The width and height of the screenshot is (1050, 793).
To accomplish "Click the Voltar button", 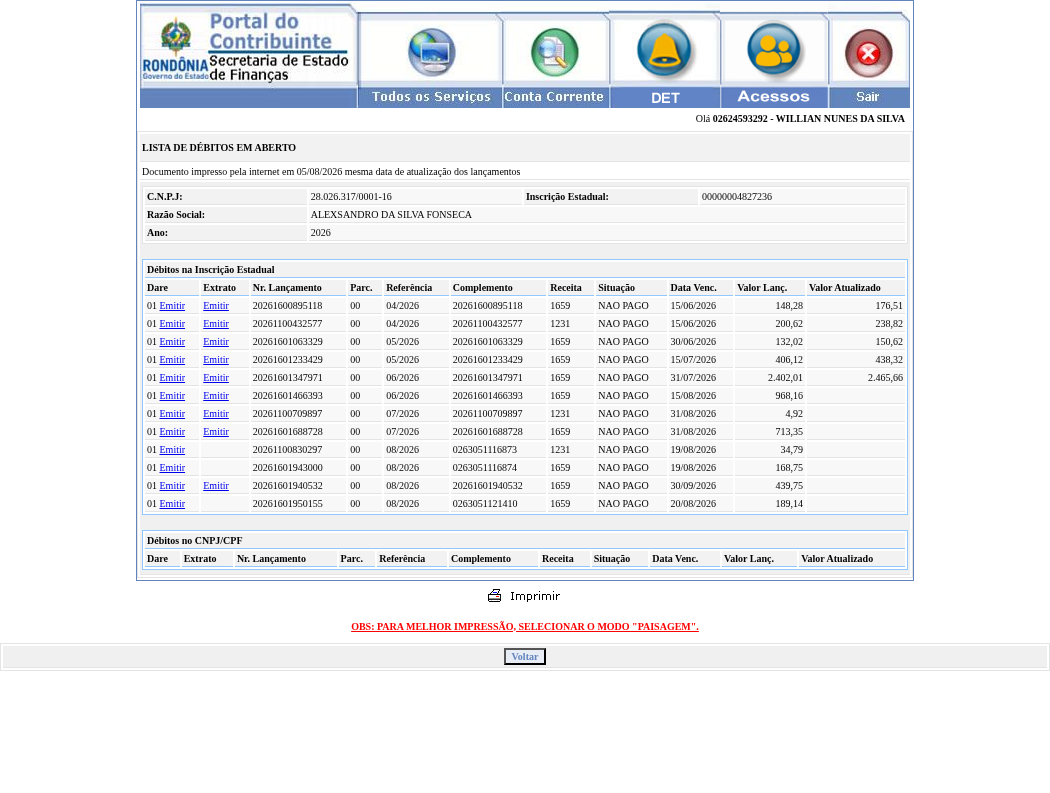I will pos(525,656).
